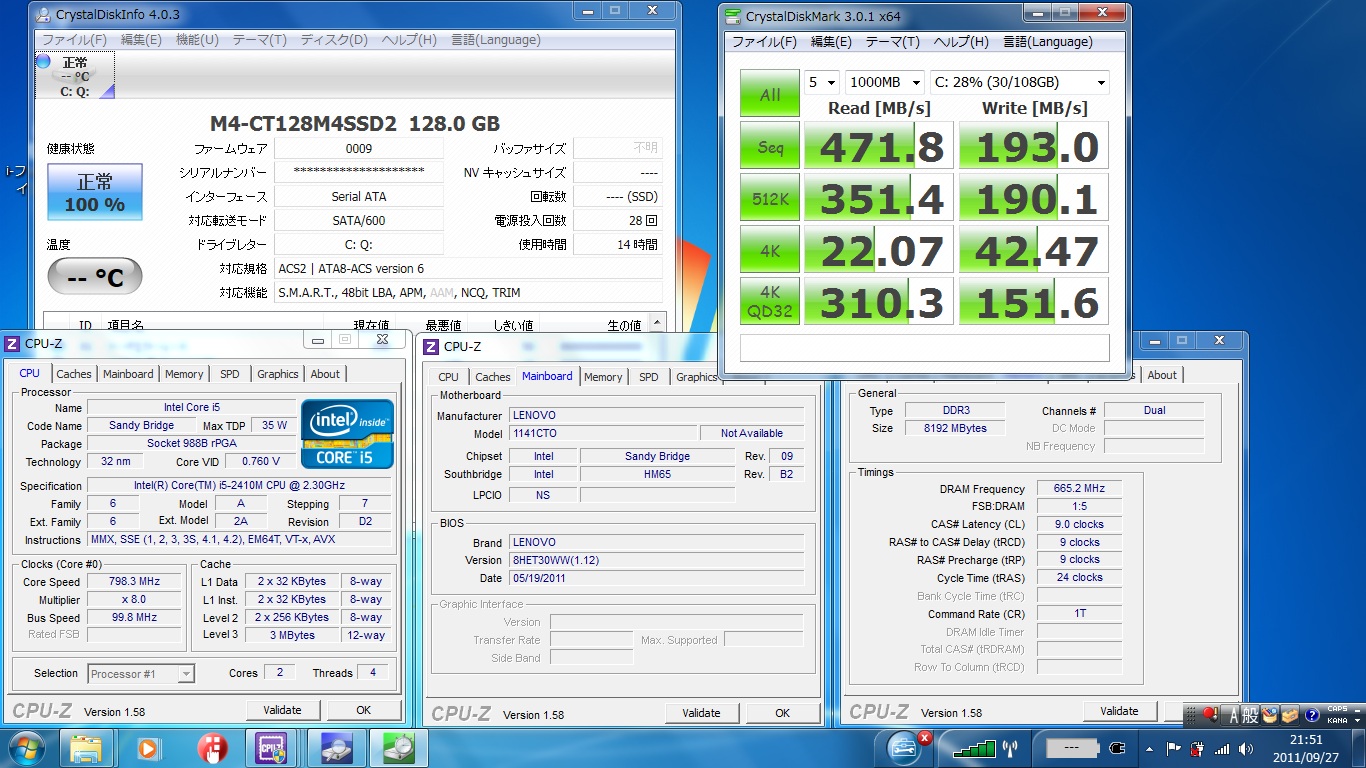Viewport: 1366px width, 768px height.
Task: Open the Memory tab in middle CPU-Z window
Action: point(603,377)
